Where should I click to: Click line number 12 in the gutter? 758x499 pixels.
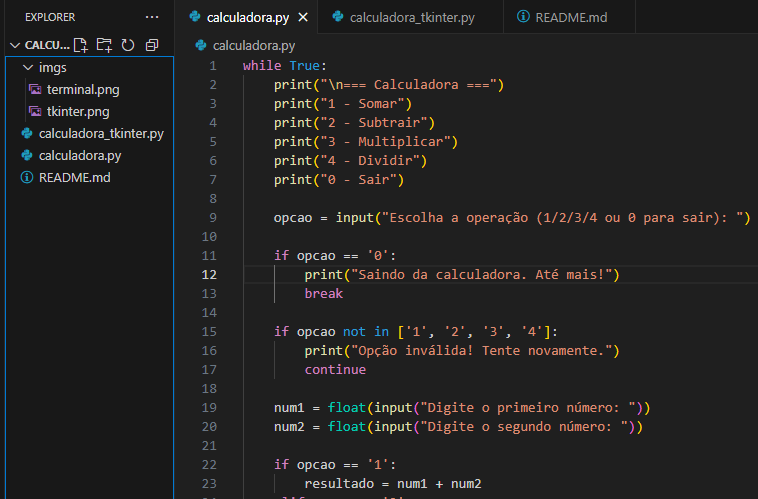click(209, 275)
